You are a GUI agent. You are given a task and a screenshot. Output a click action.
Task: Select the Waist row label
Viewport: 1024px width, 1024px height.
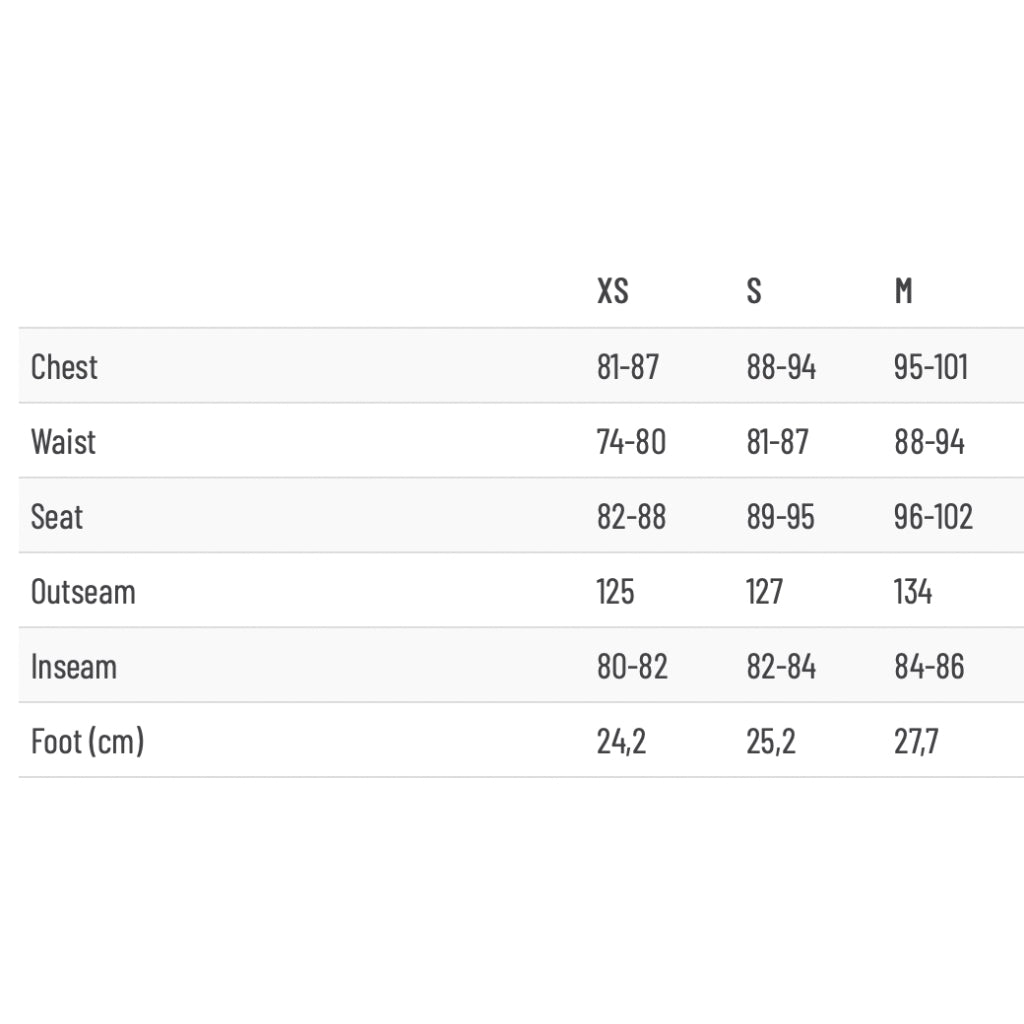(63, 442)
